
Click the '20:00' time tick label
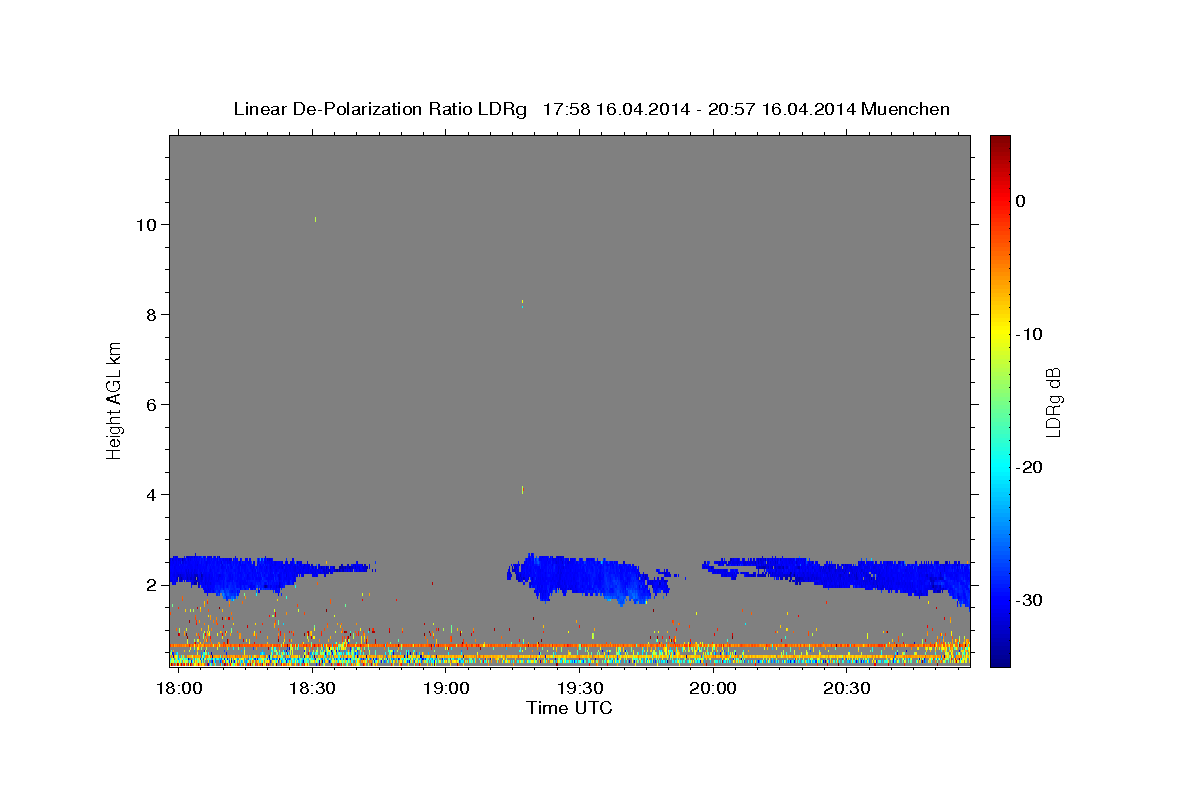click(713, 689)
